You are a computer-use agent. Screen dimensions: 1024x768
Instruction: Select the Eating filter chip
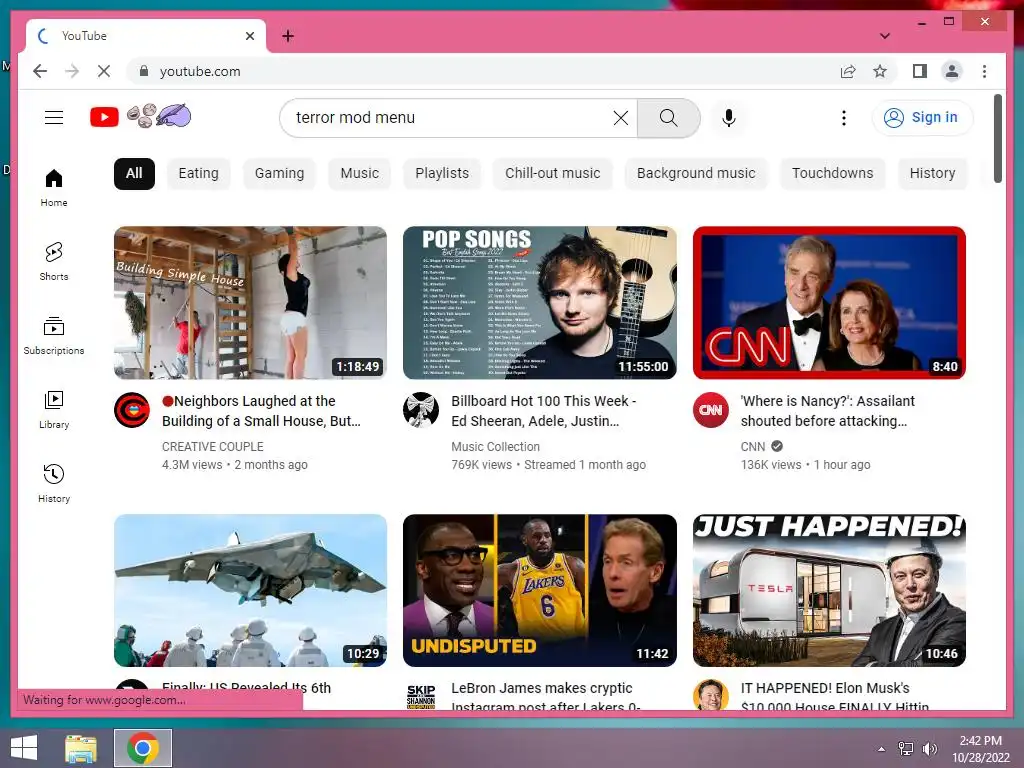199,174
